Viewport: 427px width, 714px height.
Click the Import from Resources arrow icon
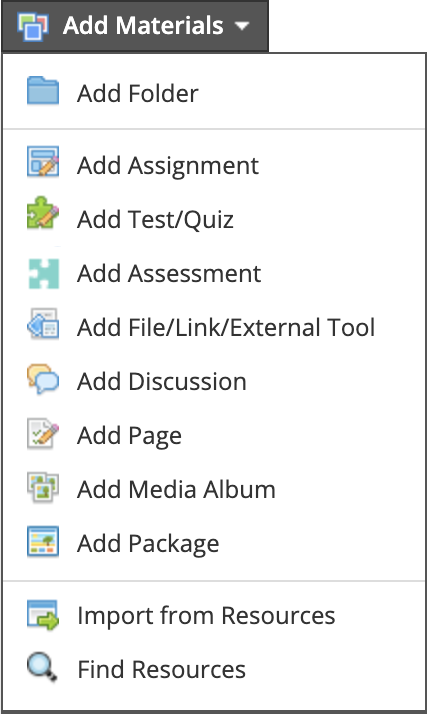pyautogui.click(x=43, y=615)
